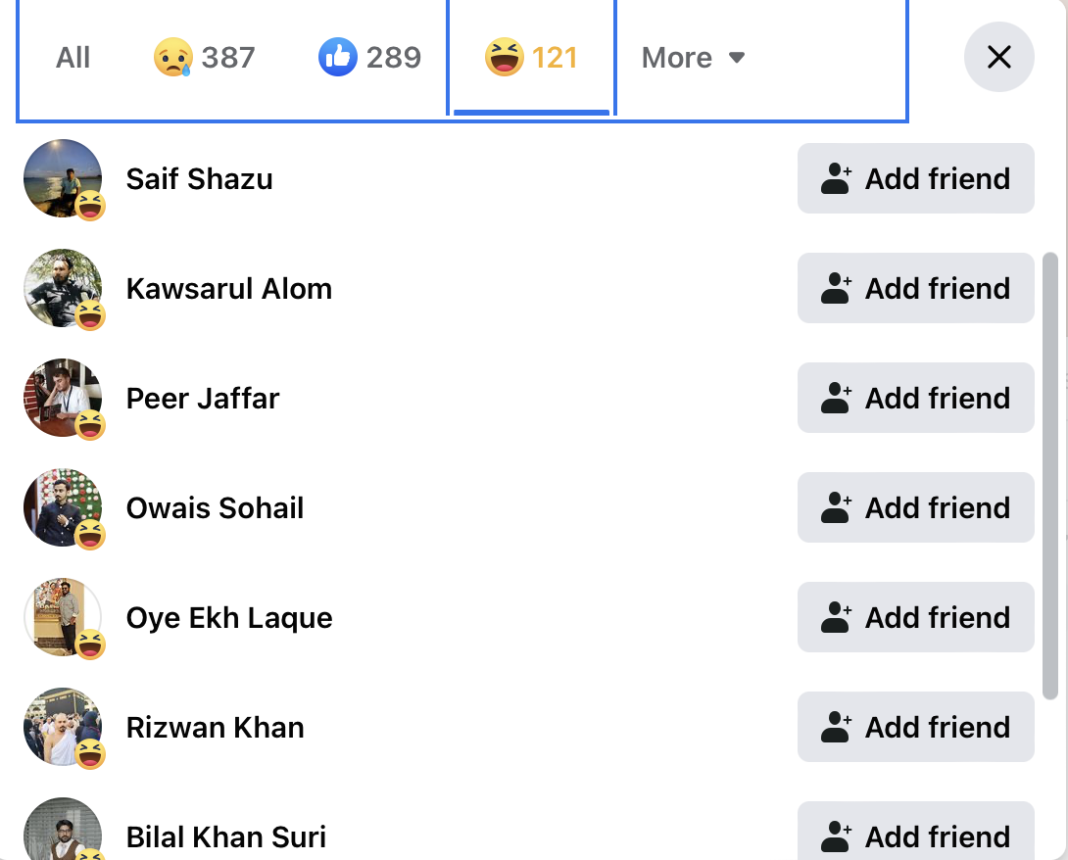Add Bilal Khan Suri as a friend
The image size is (1068, 860).
pyautogui.click(x=915, y=835)
